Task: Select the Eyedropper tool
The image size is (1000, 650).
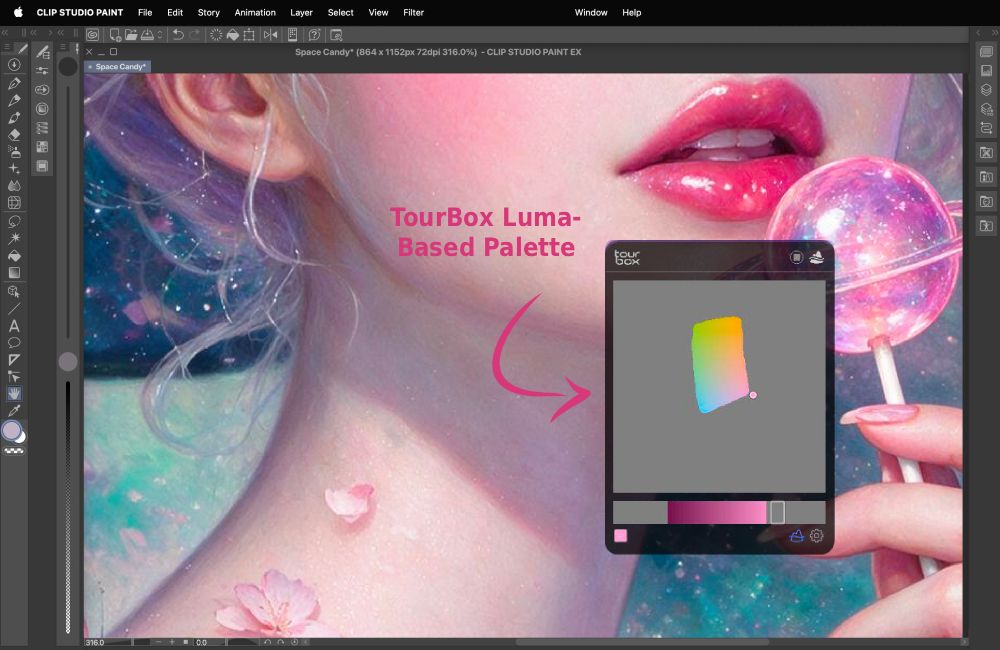Action: [14, 410]
